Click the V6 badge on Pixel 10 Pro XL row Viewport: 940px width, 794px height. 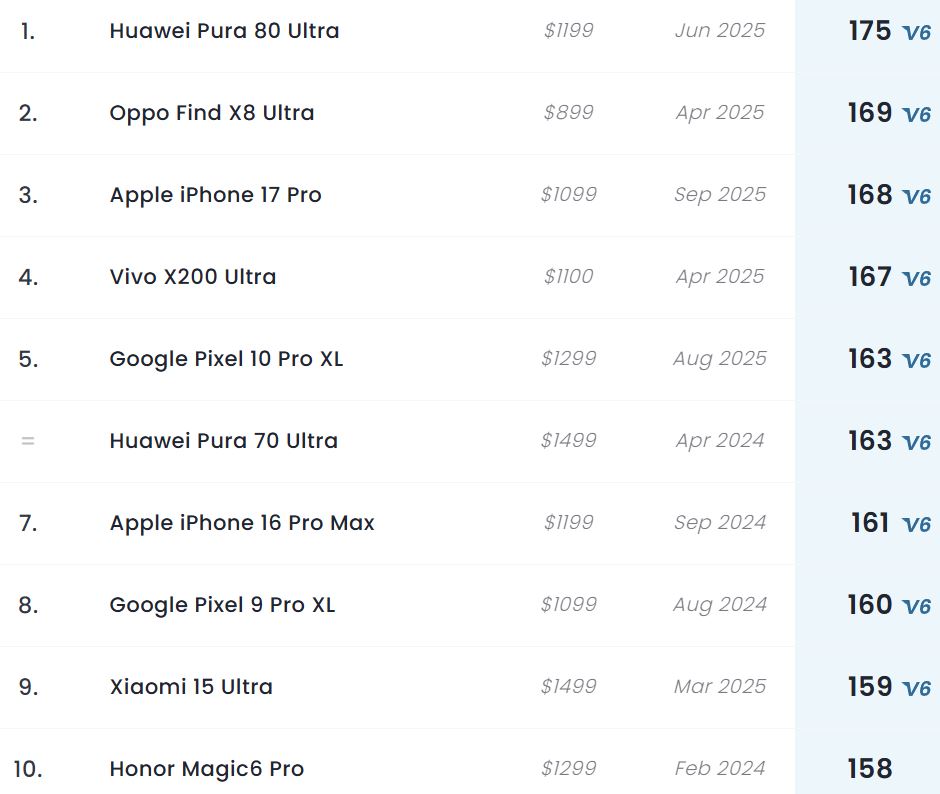point(916,361)
